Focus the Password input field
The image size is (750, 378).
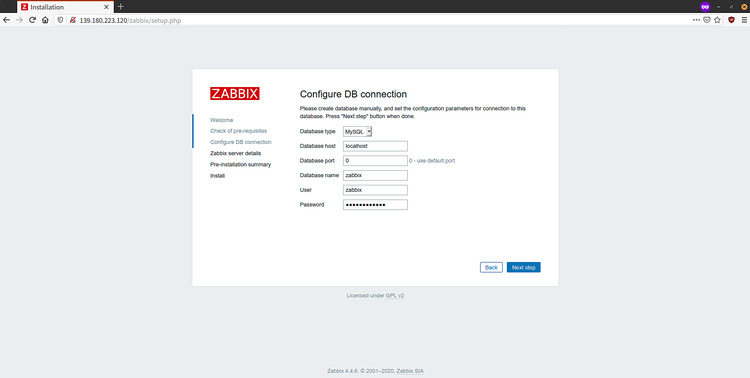[x=375, y=205]
